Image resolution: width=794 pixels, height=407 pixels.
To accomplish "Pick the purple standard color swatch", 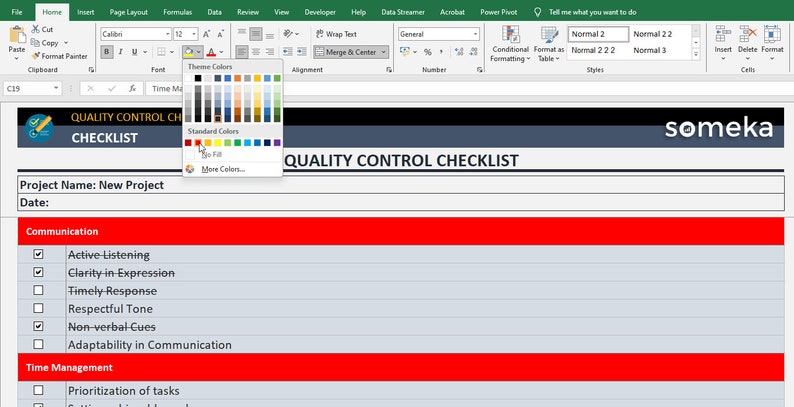I will pyautogui.click(x=277, y=143).
